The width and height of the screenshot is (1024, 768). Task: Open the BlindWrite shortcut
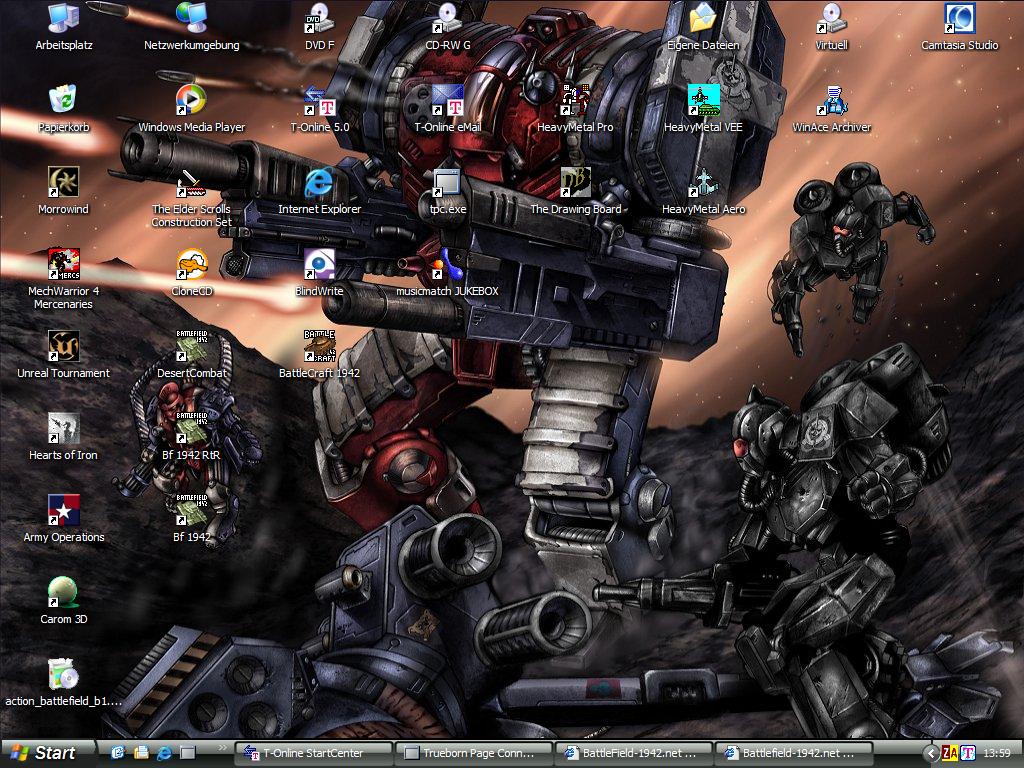coord(319,273)
